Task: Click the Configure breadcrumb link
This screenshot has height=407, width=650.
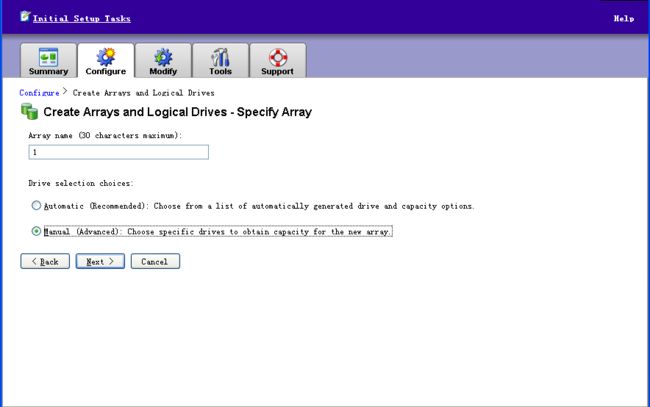Action: pos(39,93)
